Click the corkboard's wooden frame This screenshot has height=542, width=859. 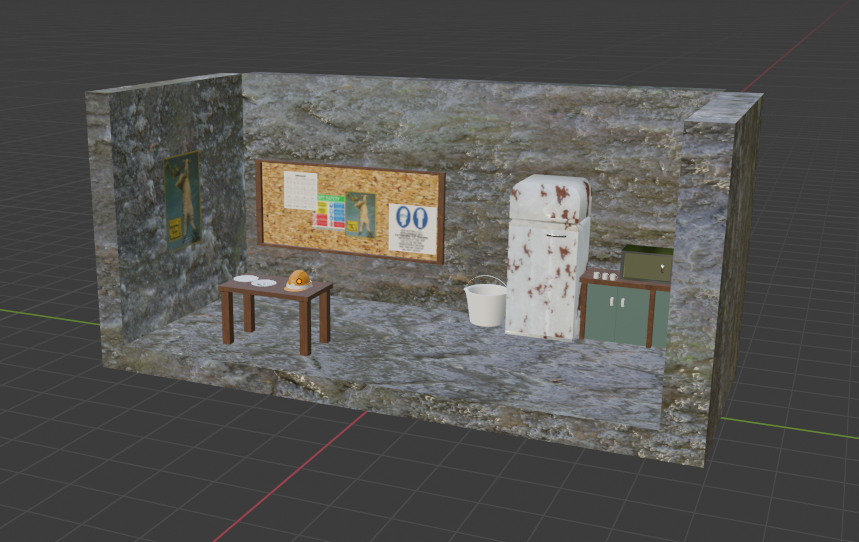tap(349, 165)
